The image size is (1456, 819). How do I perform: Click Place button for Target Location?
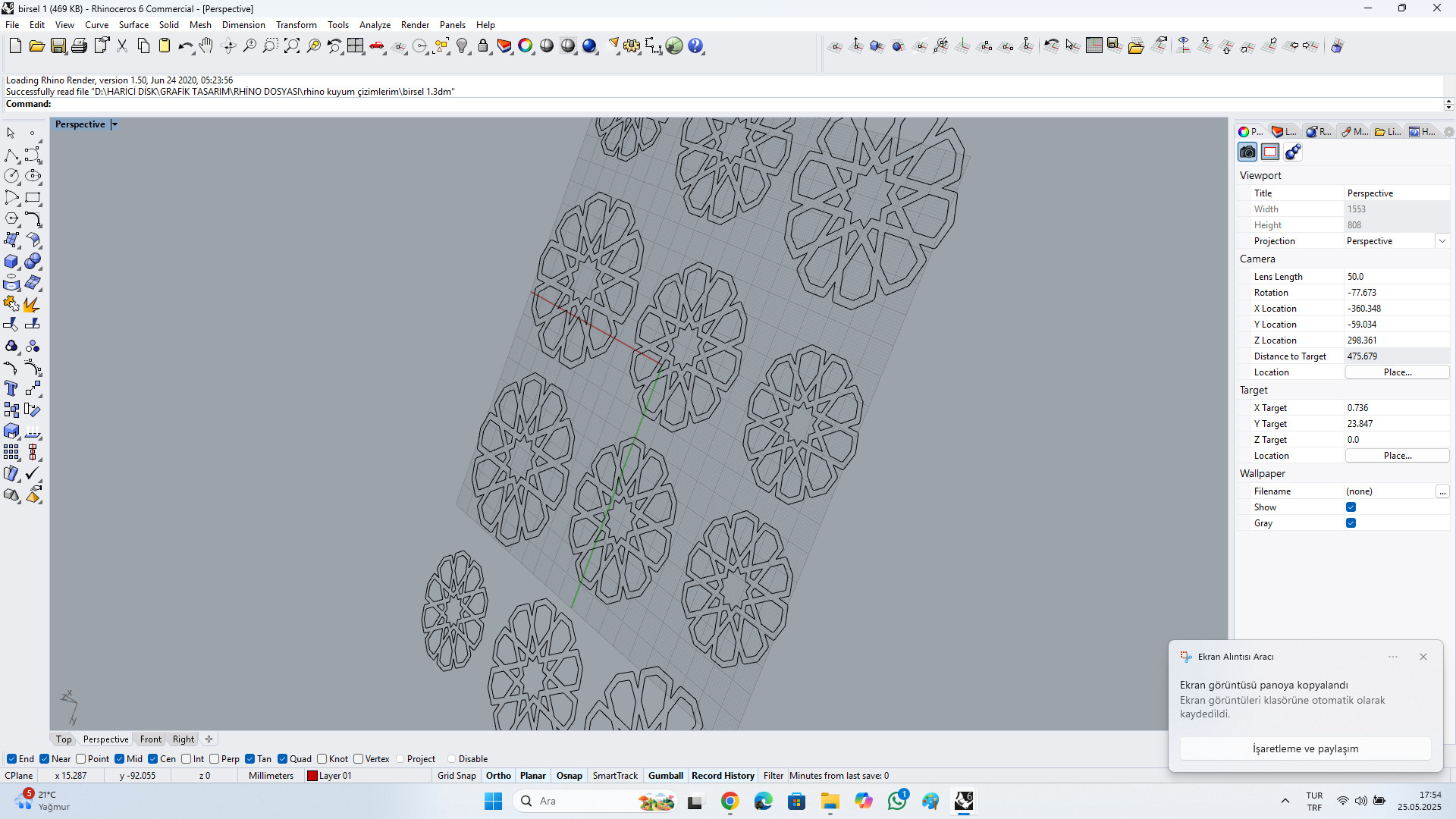(1397, 456)
